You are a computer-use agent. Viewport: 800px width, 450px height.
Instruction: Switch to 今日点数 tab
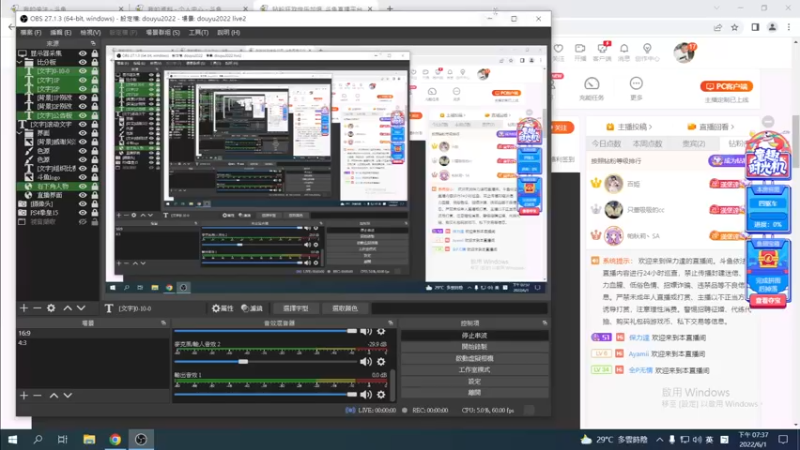tap(606, 144)
